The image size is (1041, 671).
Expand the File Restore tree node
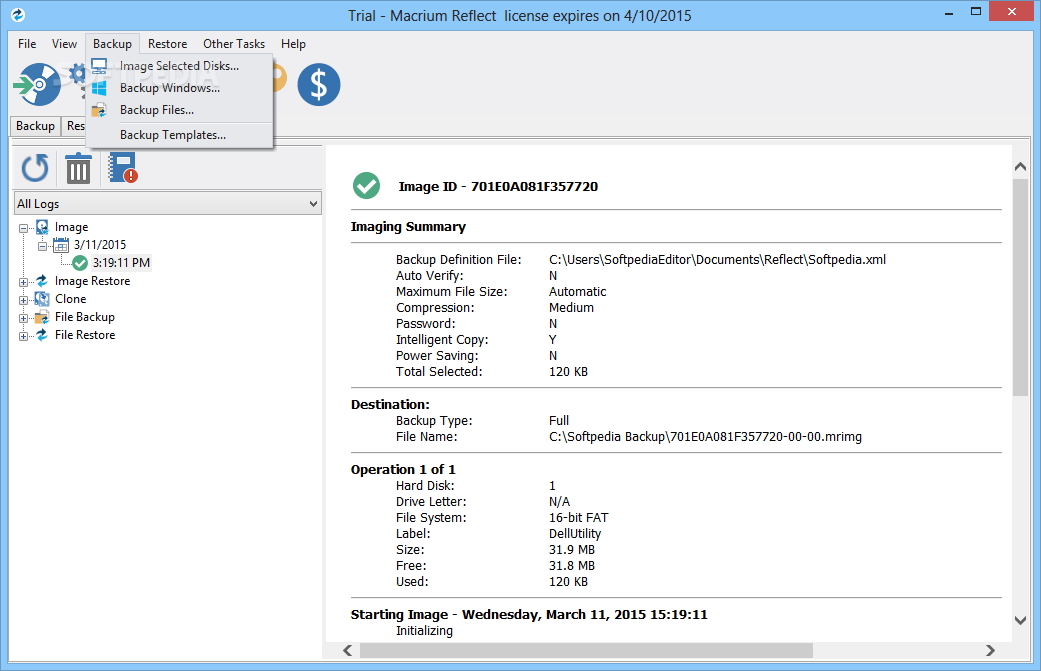[x=23, y=336]
